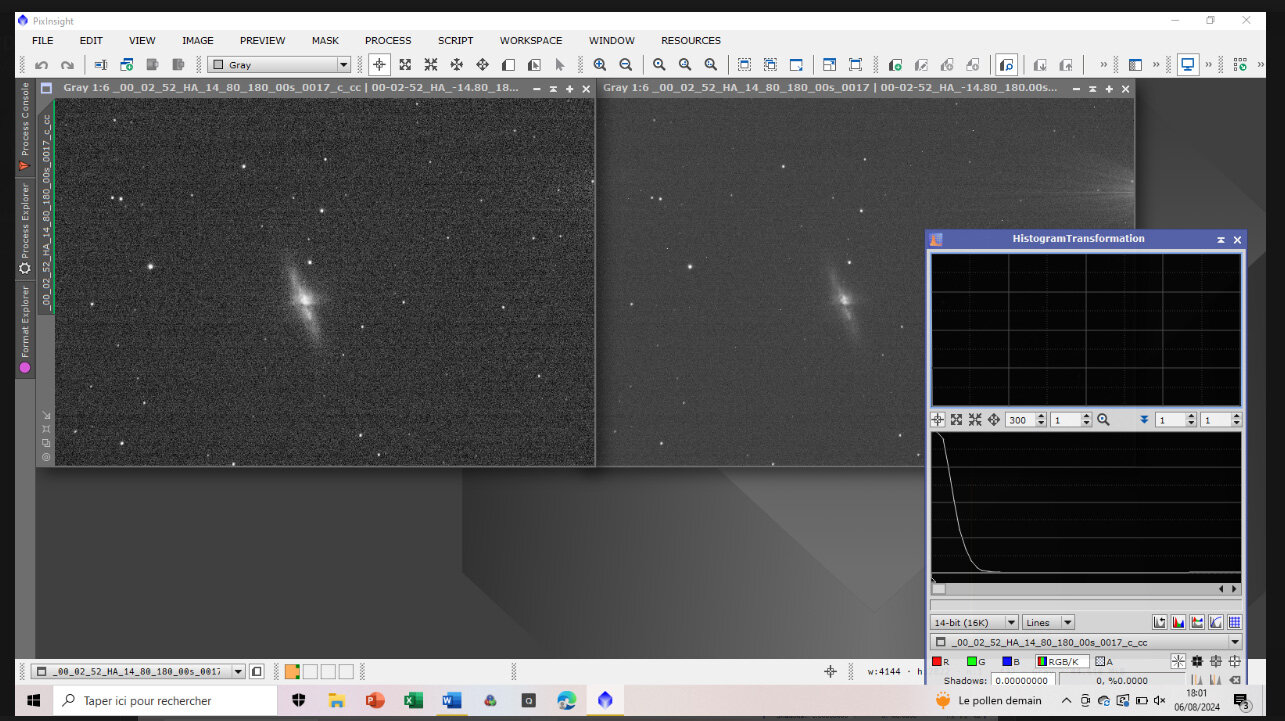Select the RGB/K combined channel button

[x=1062, y=661]
